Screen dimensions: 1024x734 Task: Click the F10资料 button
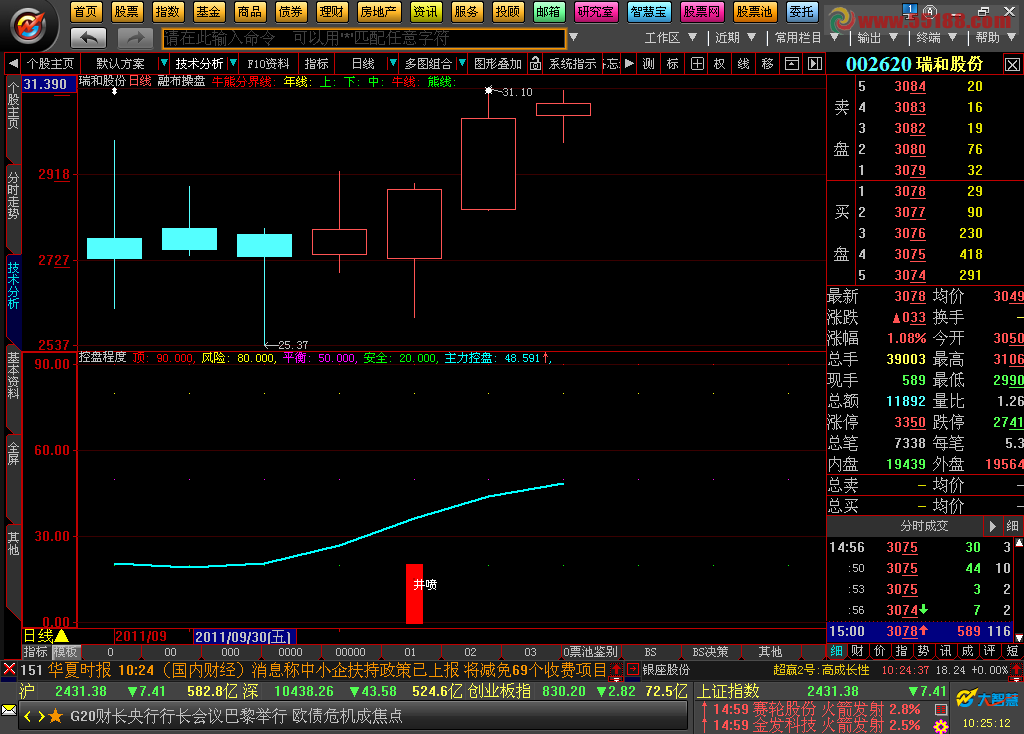pos(268,63)
